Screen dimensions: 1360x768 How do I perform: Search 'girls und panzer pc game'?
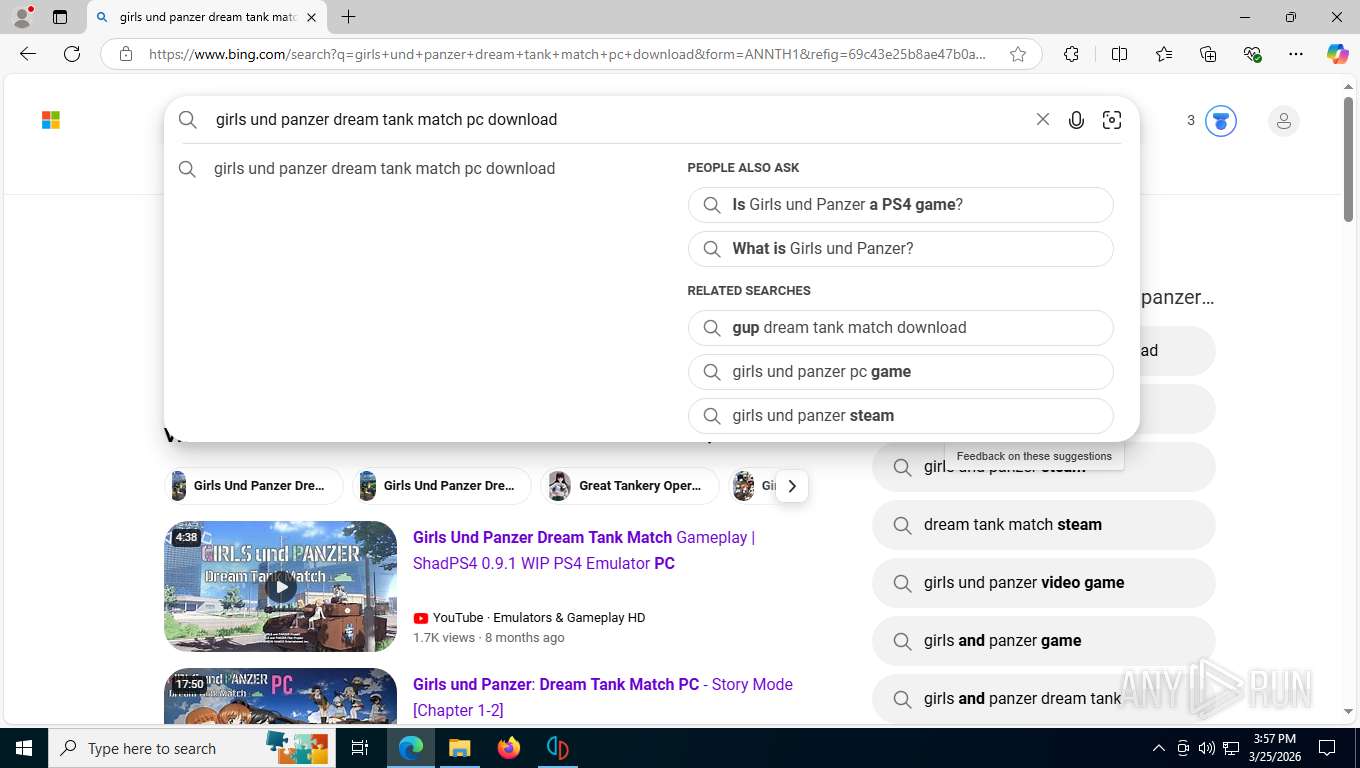tap(901, 372)
